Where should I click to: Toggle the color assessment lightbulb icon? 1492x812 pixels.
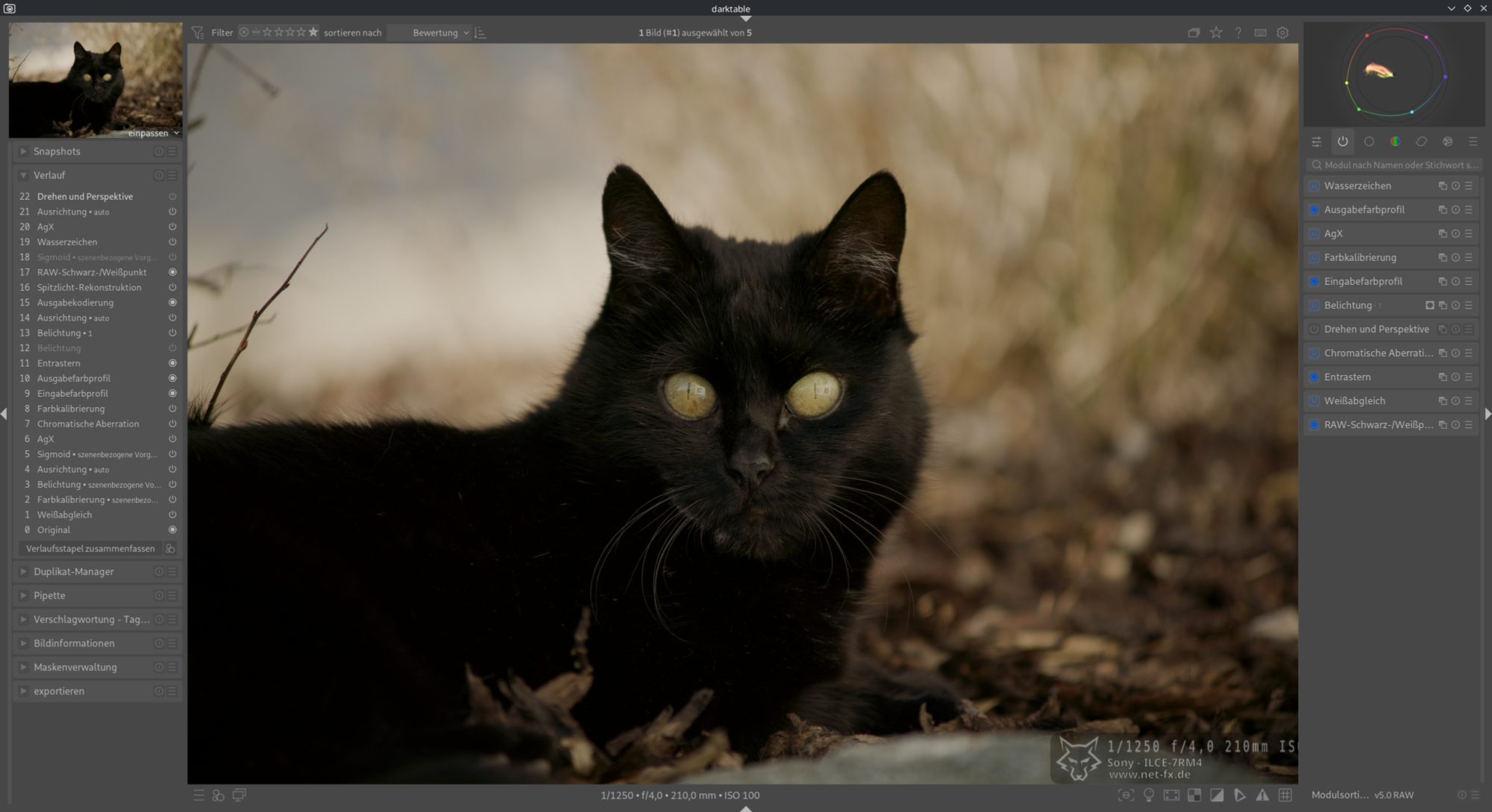pyautogui.click(x=1149, y=795)
